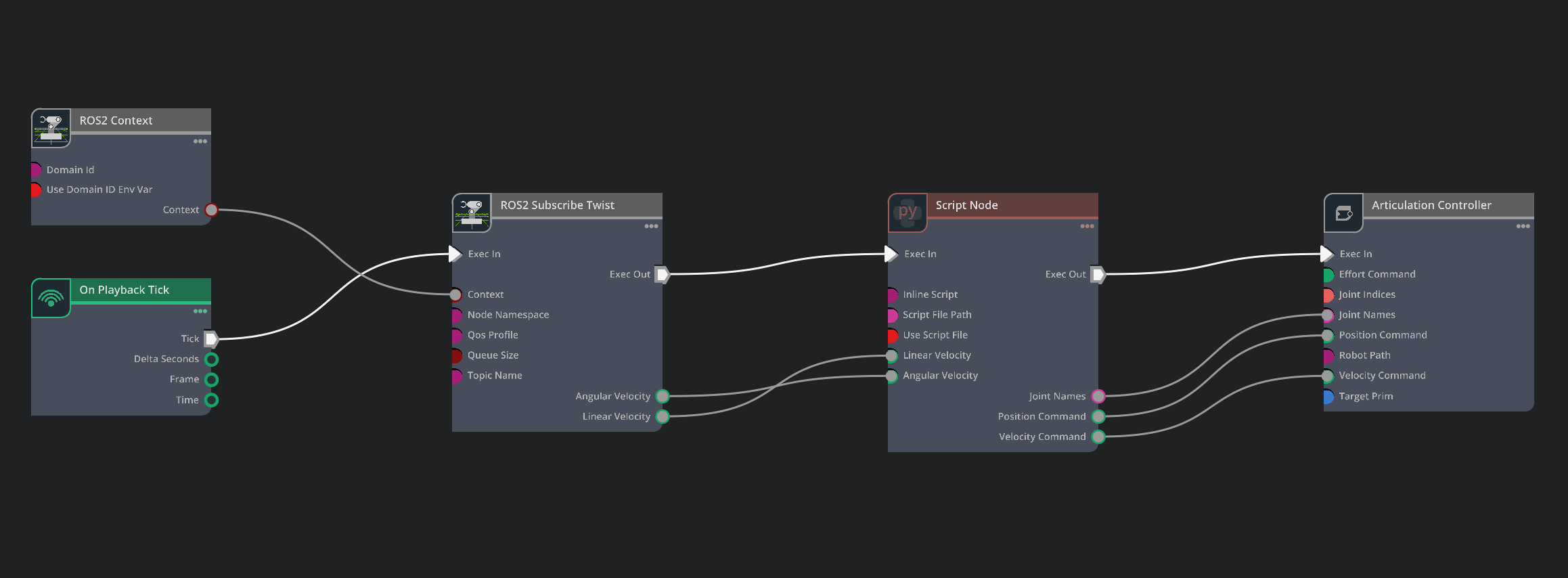Screen dimensions: 1568x578
Task: Click the Robot Path label
Action: click(1364, 355)
